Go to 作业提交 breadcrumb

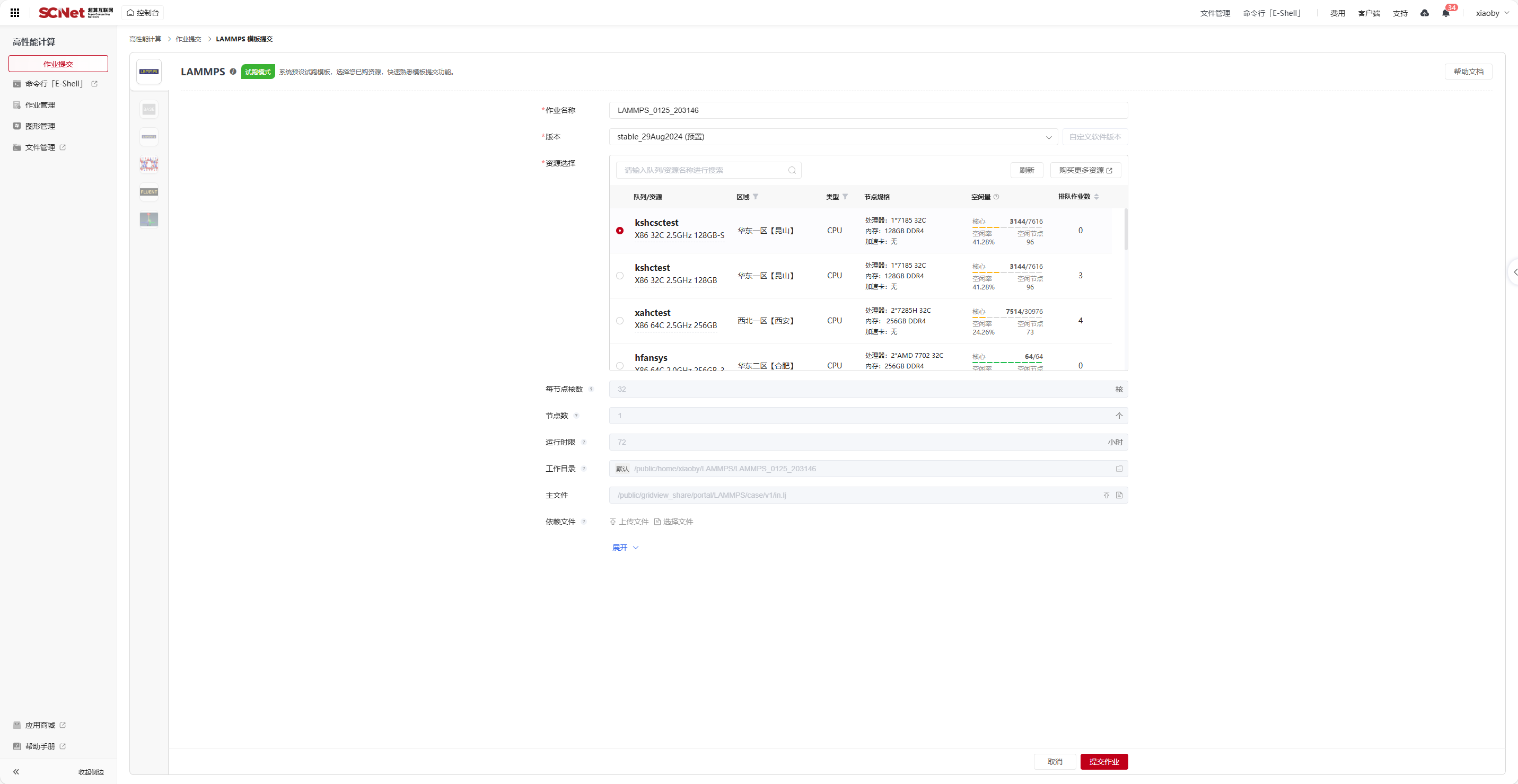point(188,39)
